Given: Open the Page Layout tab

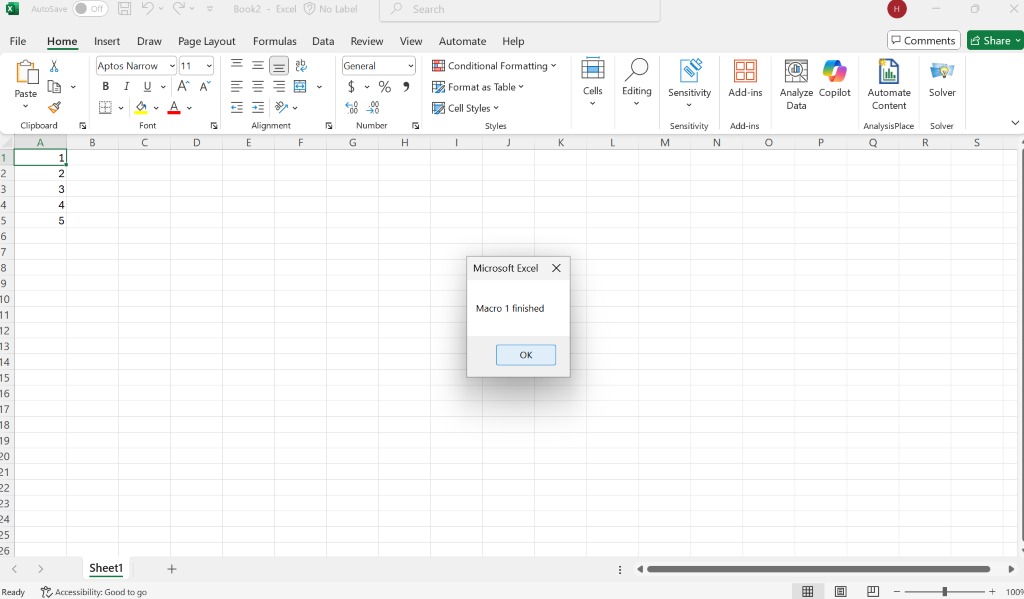Looking at the screenshot, I should tap(206, 41).
